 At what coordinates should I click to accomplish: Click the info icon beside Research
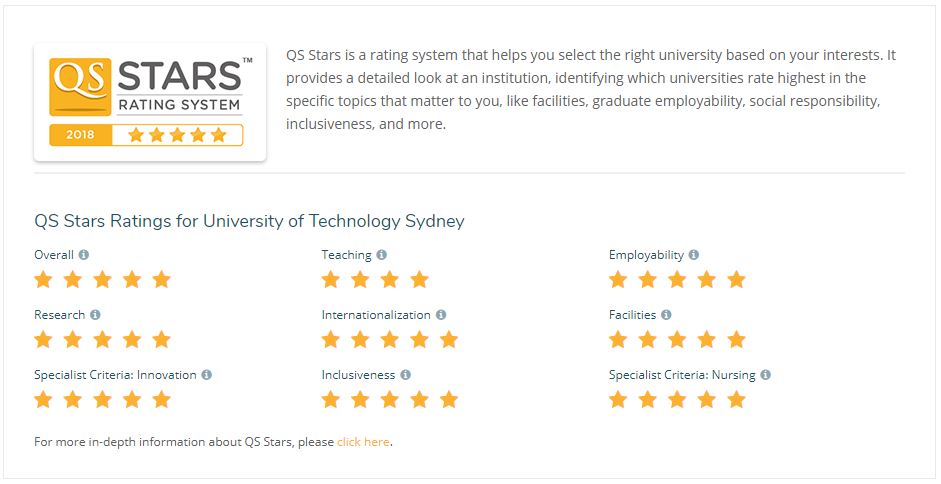[95, 315]
